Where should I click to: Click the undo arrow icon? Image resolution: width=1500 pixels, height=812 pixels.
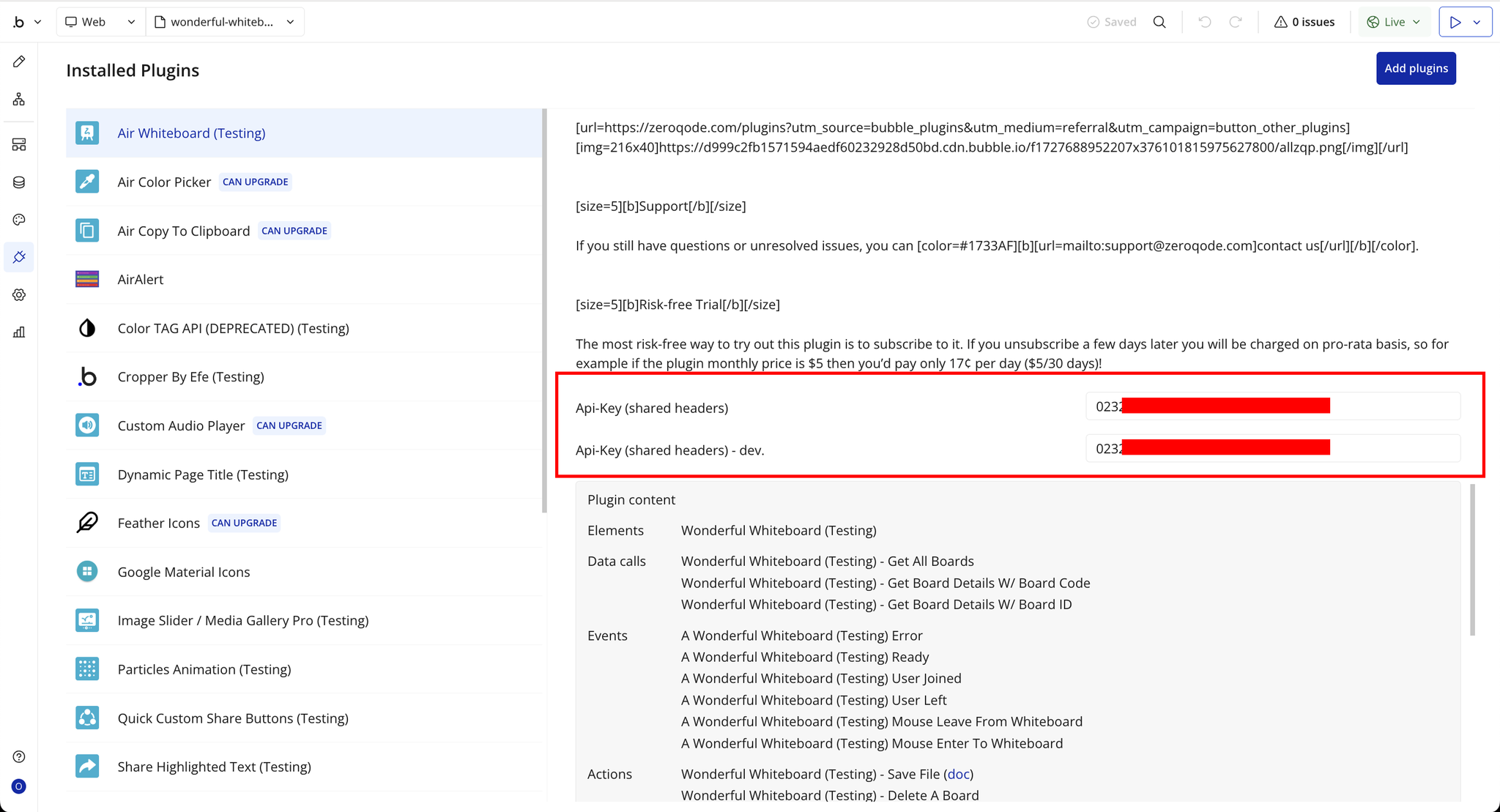click(x=1204, y=22)
